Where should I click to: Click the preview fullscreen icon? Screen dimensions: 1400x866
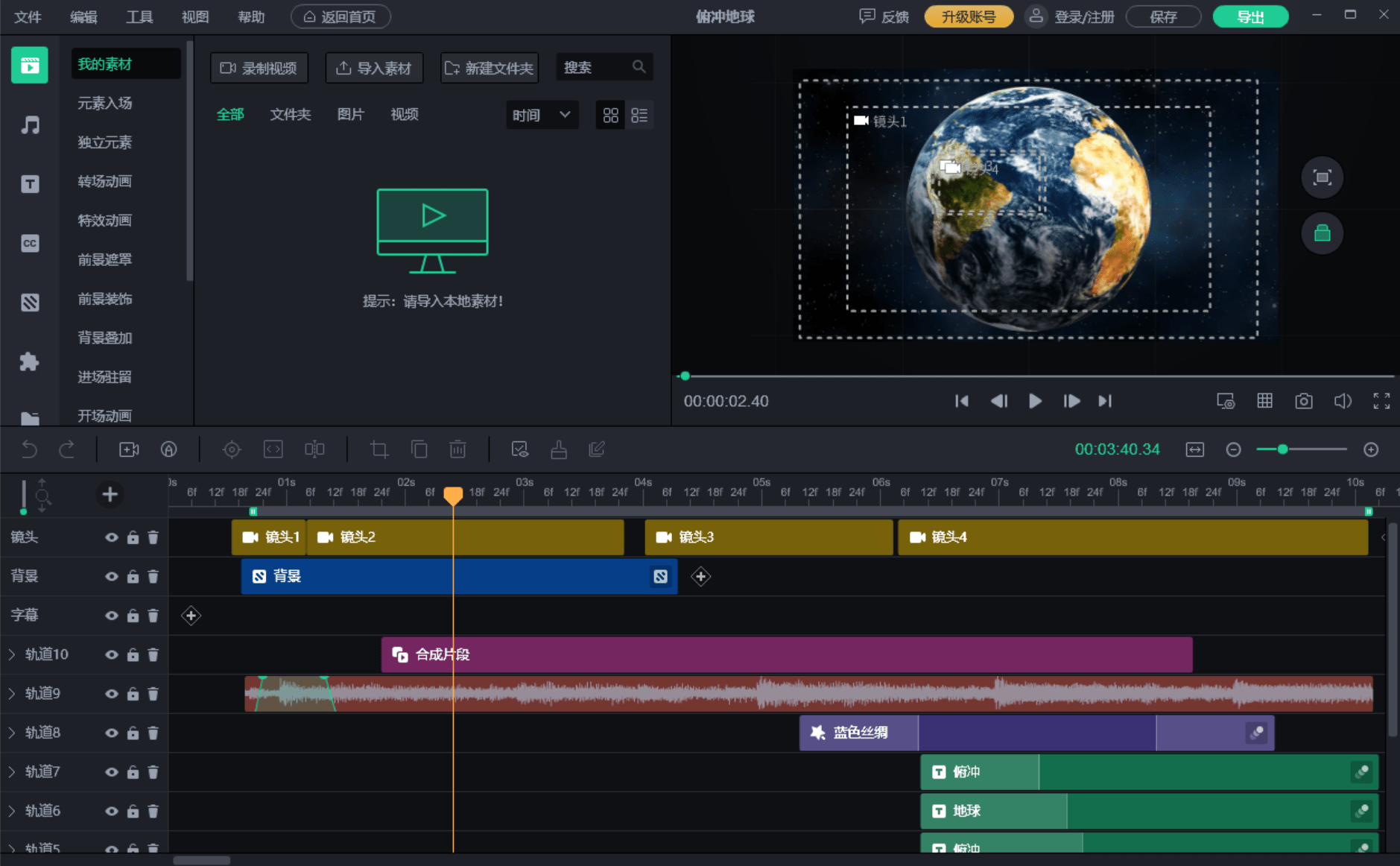coord(1381,401)
